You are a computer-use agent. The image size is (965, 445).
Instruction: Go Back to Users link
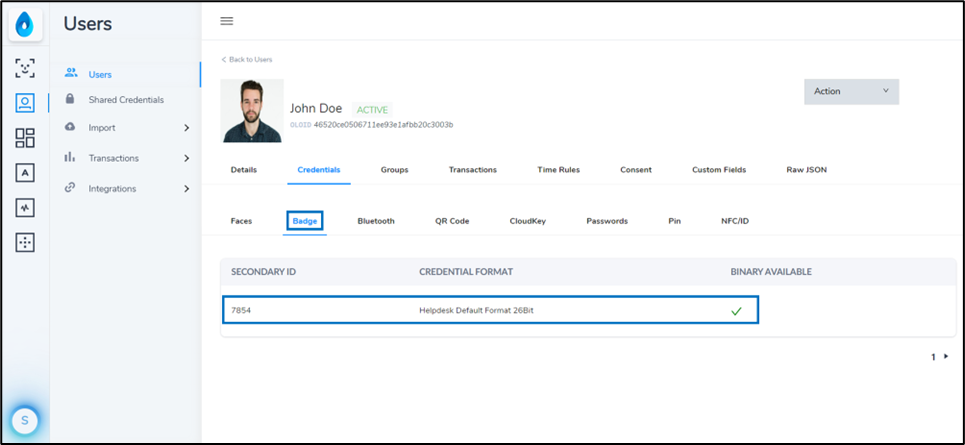click(247, 60)
